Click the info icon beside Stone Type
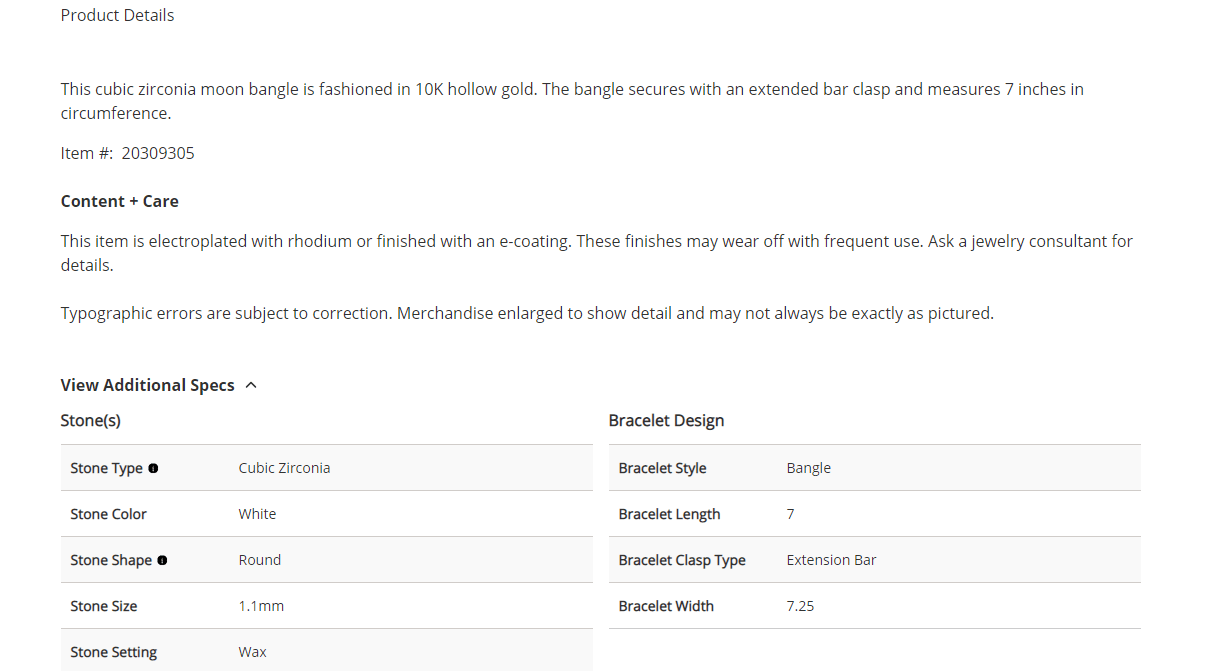The width and height of the screenshot is (1227, 671). pyautogui.click(x=153, y=468)
